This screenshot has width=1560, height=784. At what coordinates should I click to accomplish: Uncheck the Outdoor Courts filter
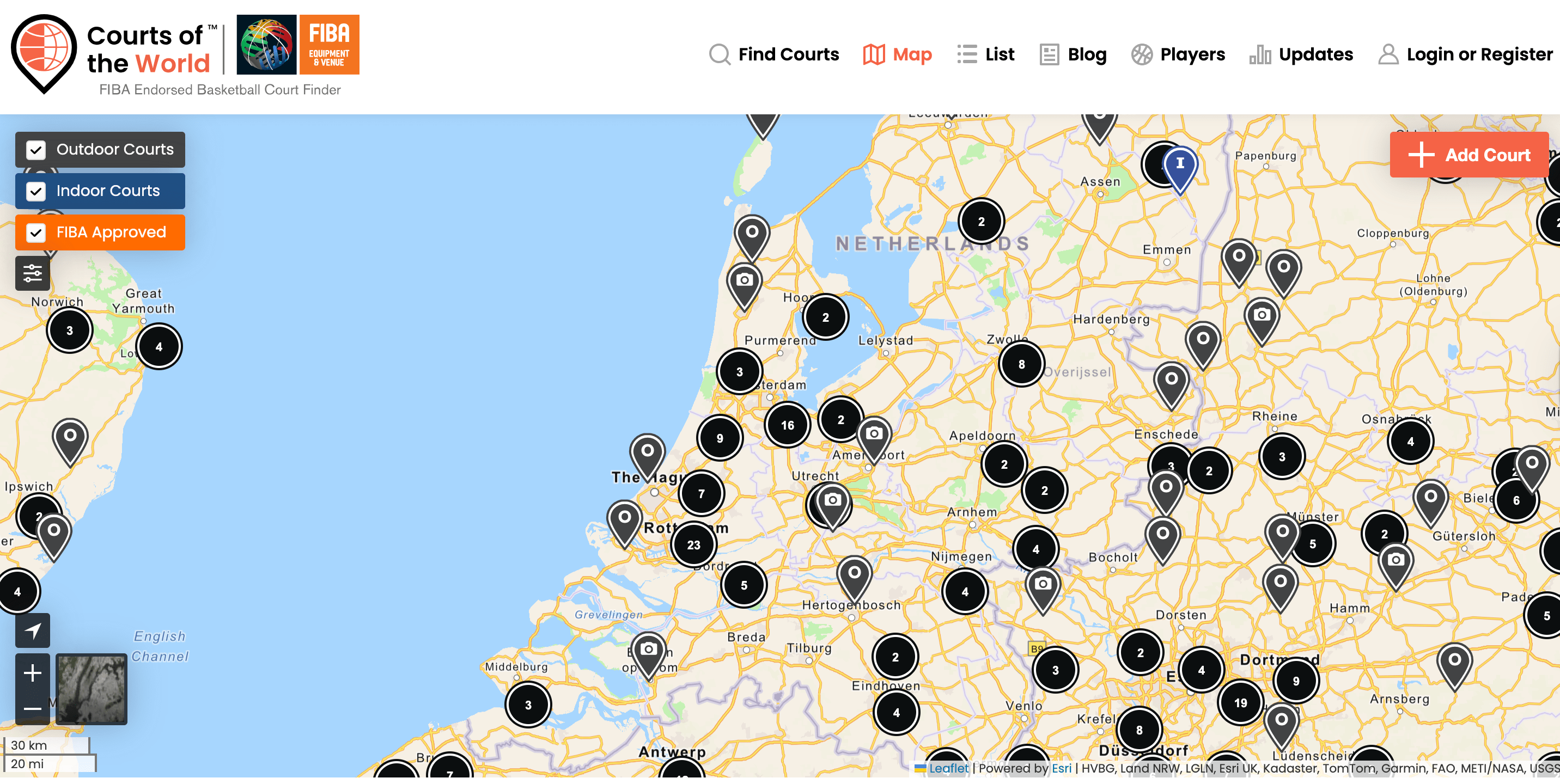pos(36,150)
